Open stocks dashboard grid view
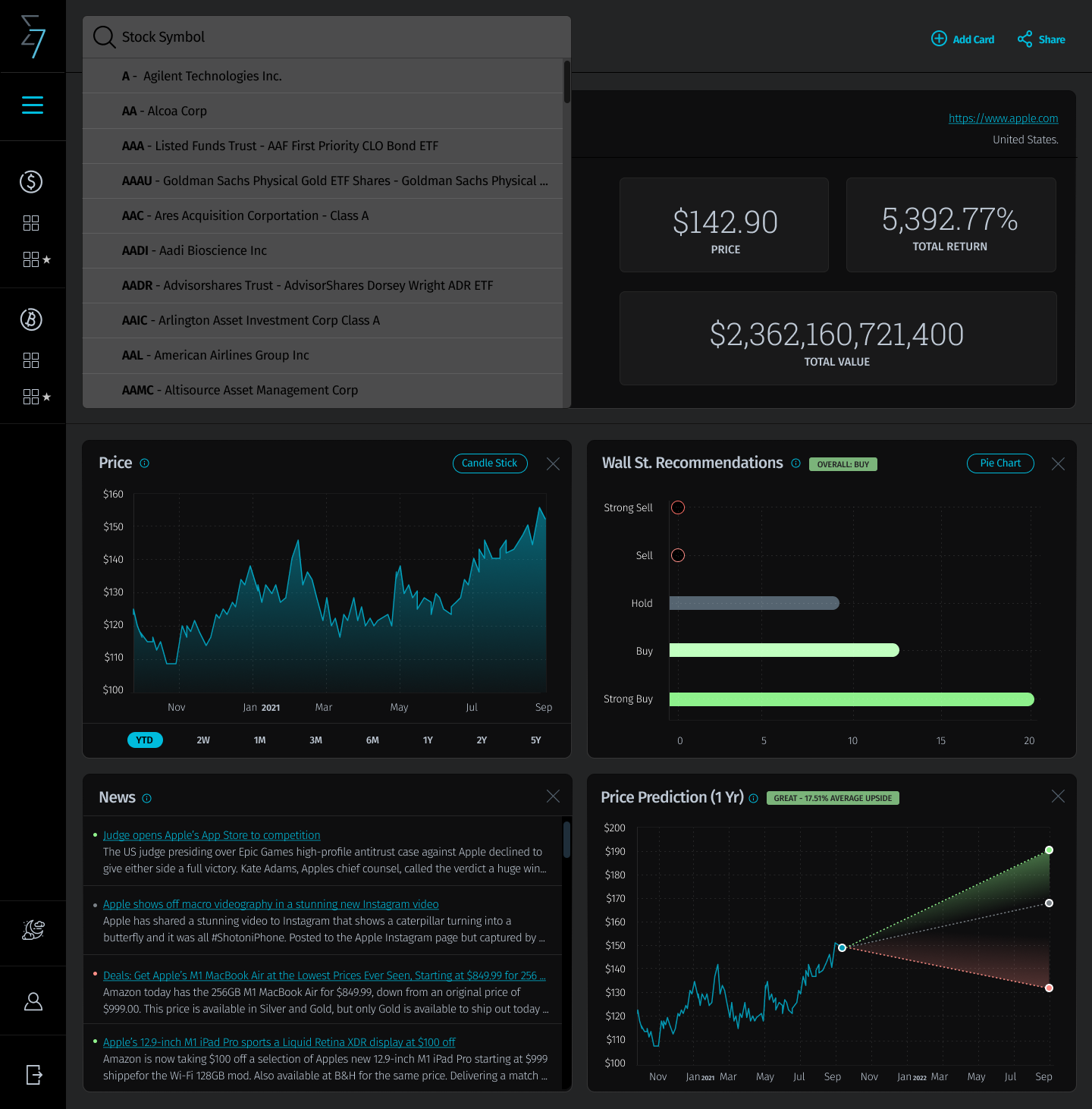 31,223
